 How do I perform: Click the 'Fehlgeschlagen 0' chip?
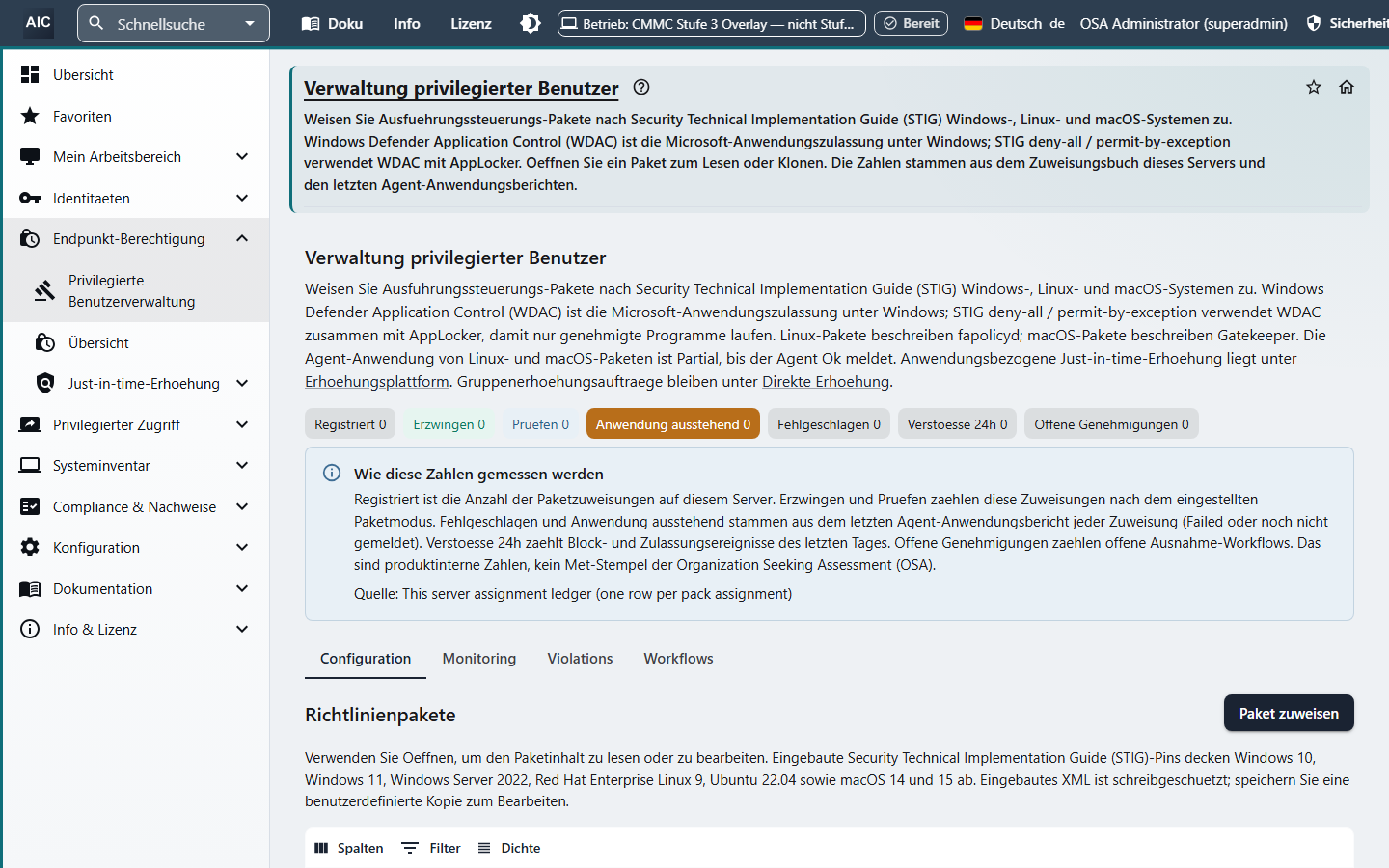(x=829, y=424)
